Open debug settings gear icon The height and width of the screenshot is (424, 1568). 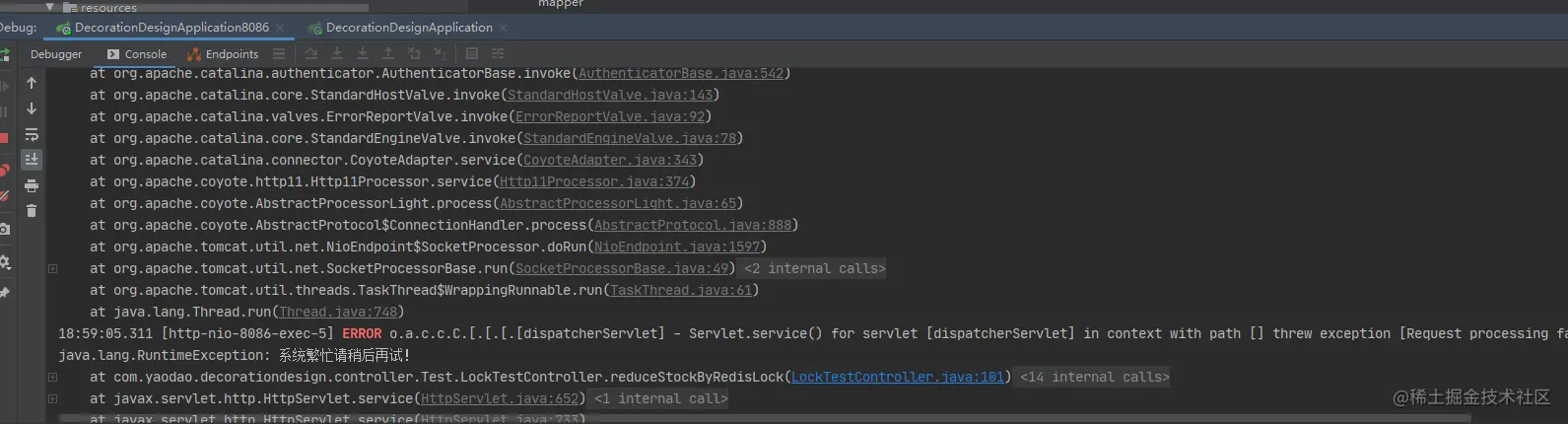click(4, 262)
